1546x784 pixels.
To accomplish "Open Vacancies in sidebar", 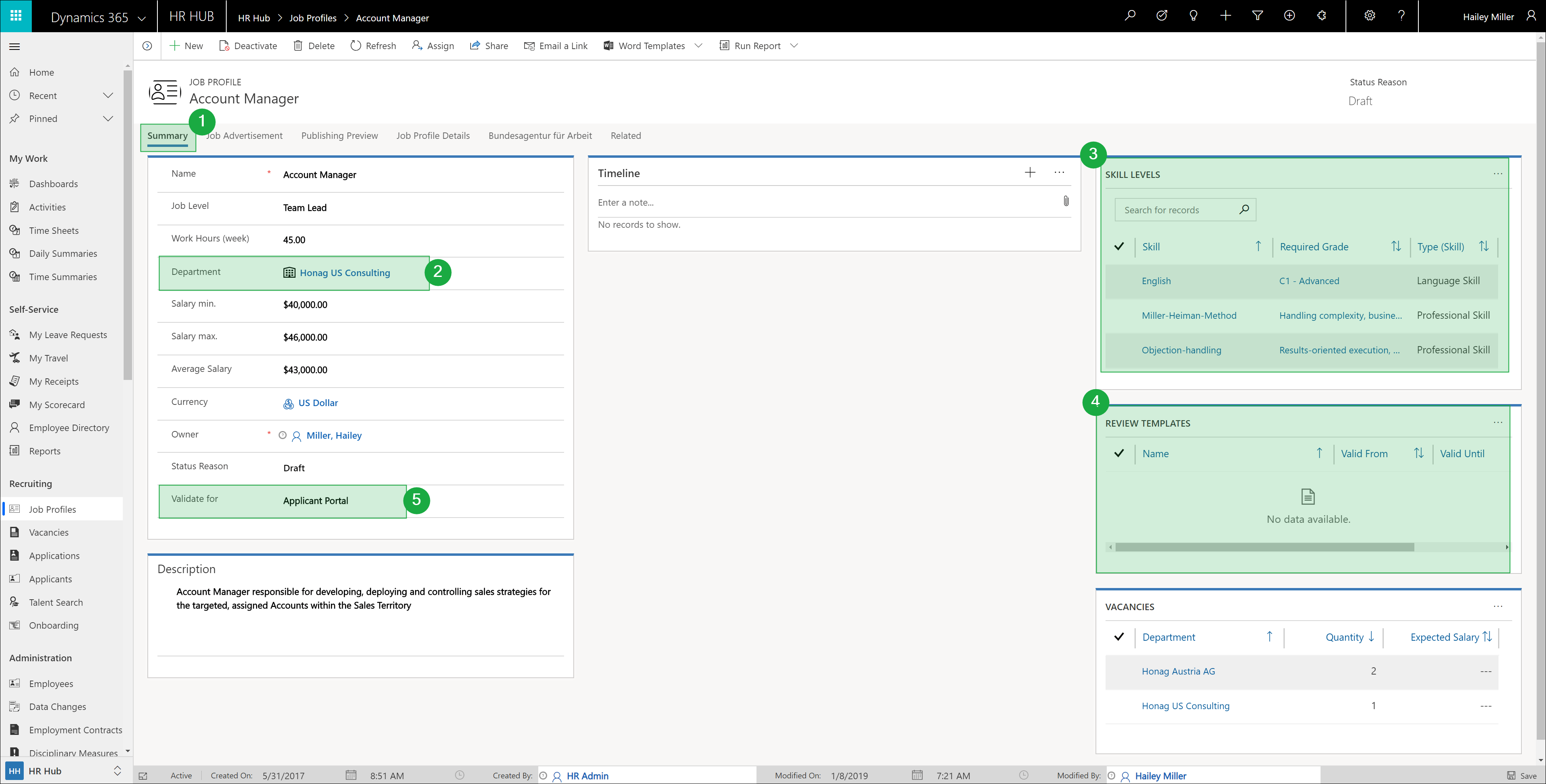I will click(49, 533).
